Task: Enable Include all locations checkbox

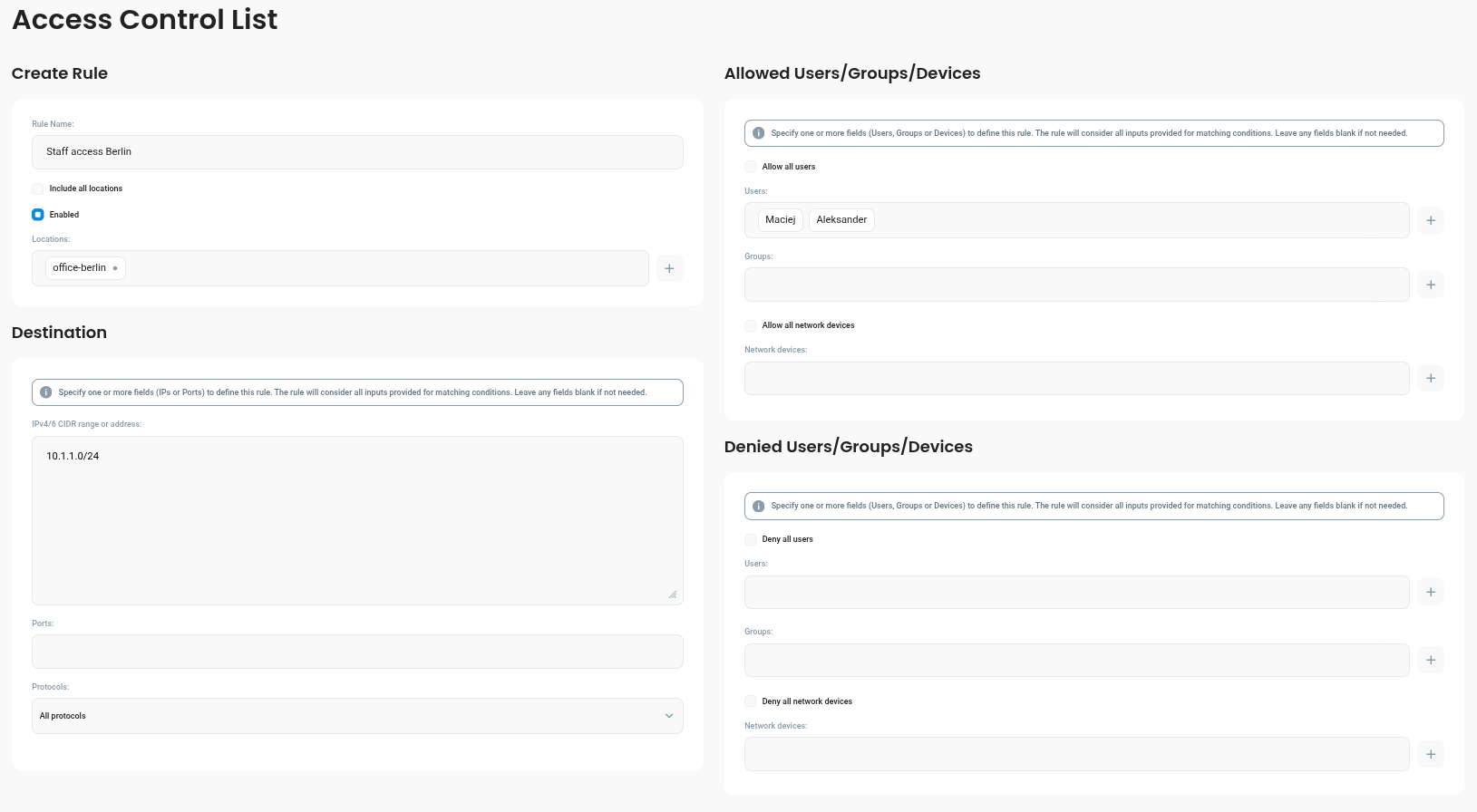Action: point(38,188)
